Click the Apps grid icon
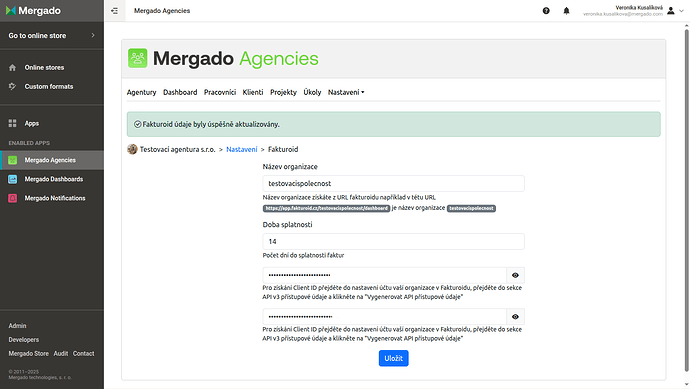Viewport: 690px width, 389px height. point(12,123)
